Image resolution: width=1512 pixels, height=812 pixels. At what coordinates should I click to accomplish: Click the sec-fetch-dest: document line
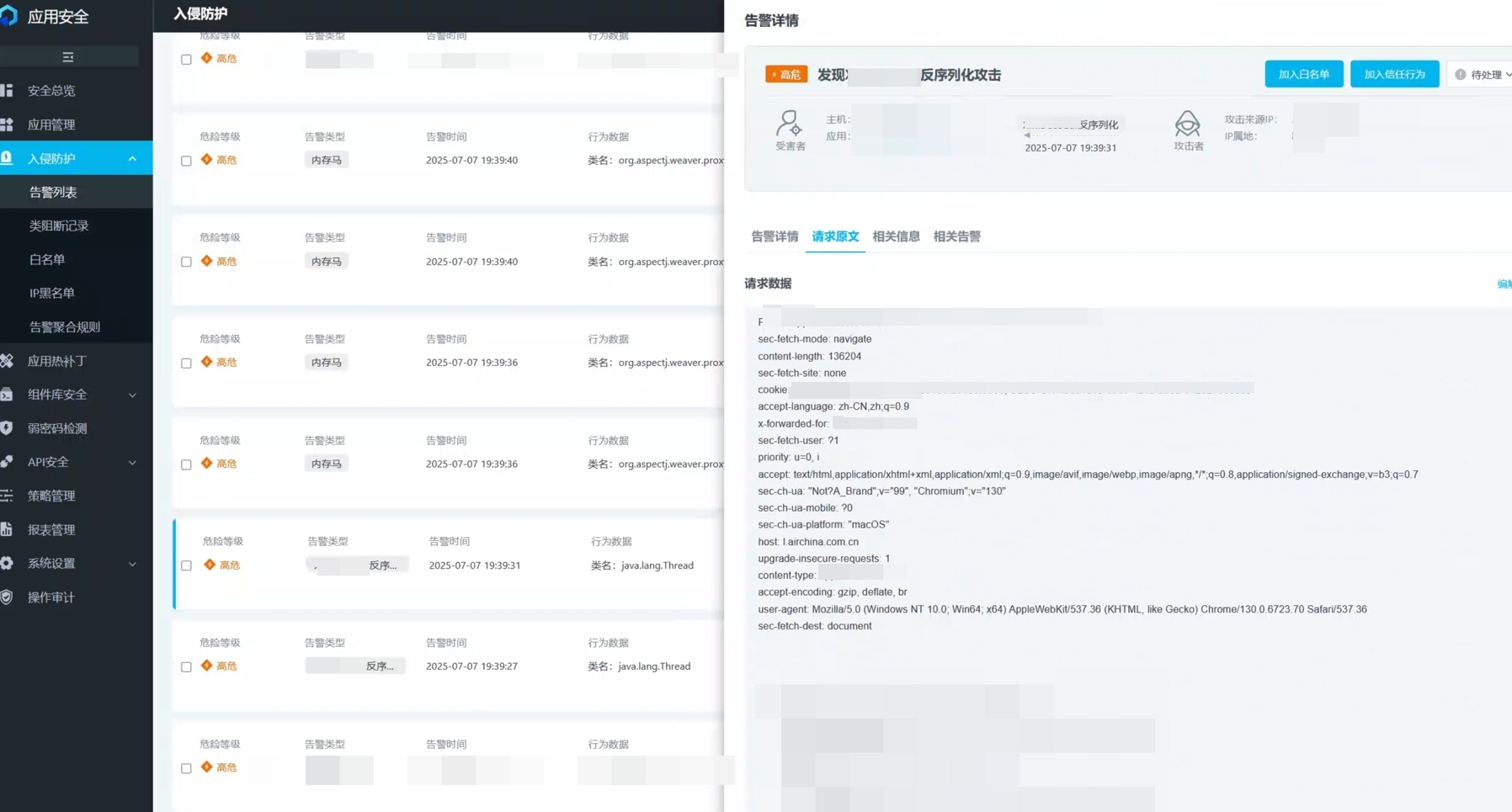814,626
